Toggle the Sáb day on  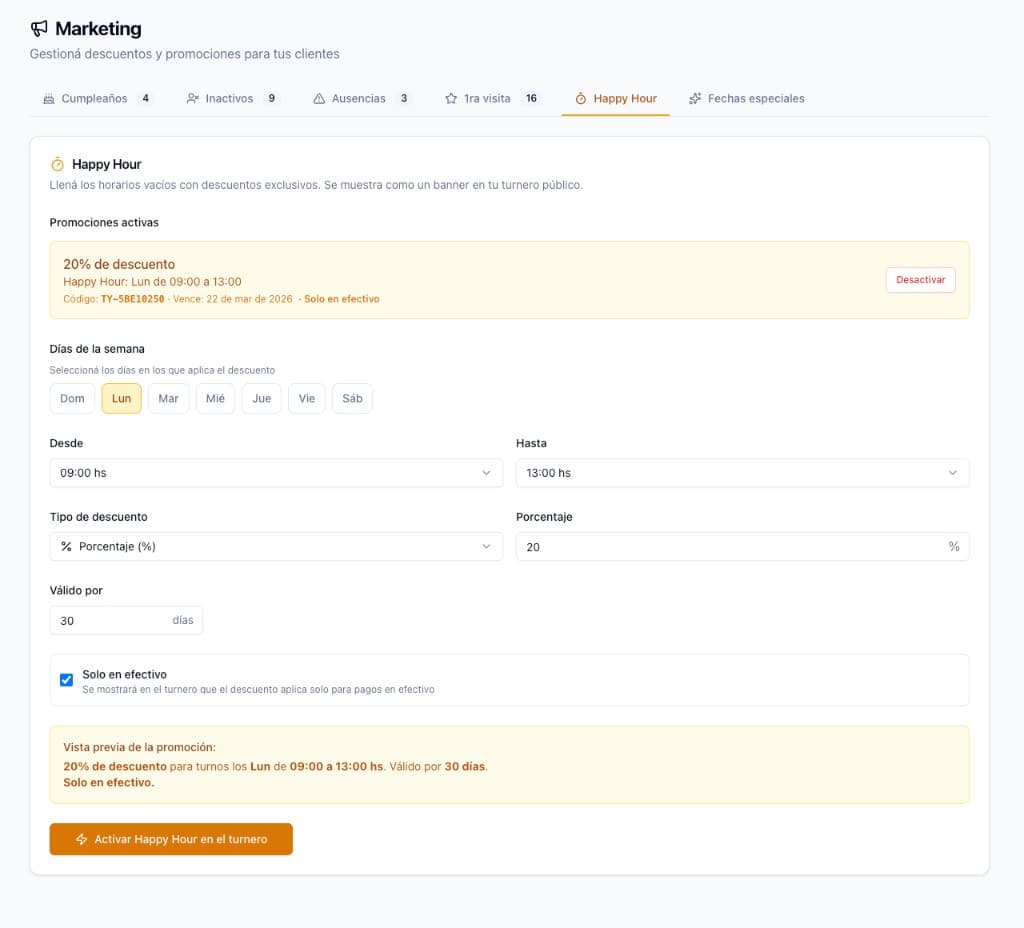click(x=352, y=398)
